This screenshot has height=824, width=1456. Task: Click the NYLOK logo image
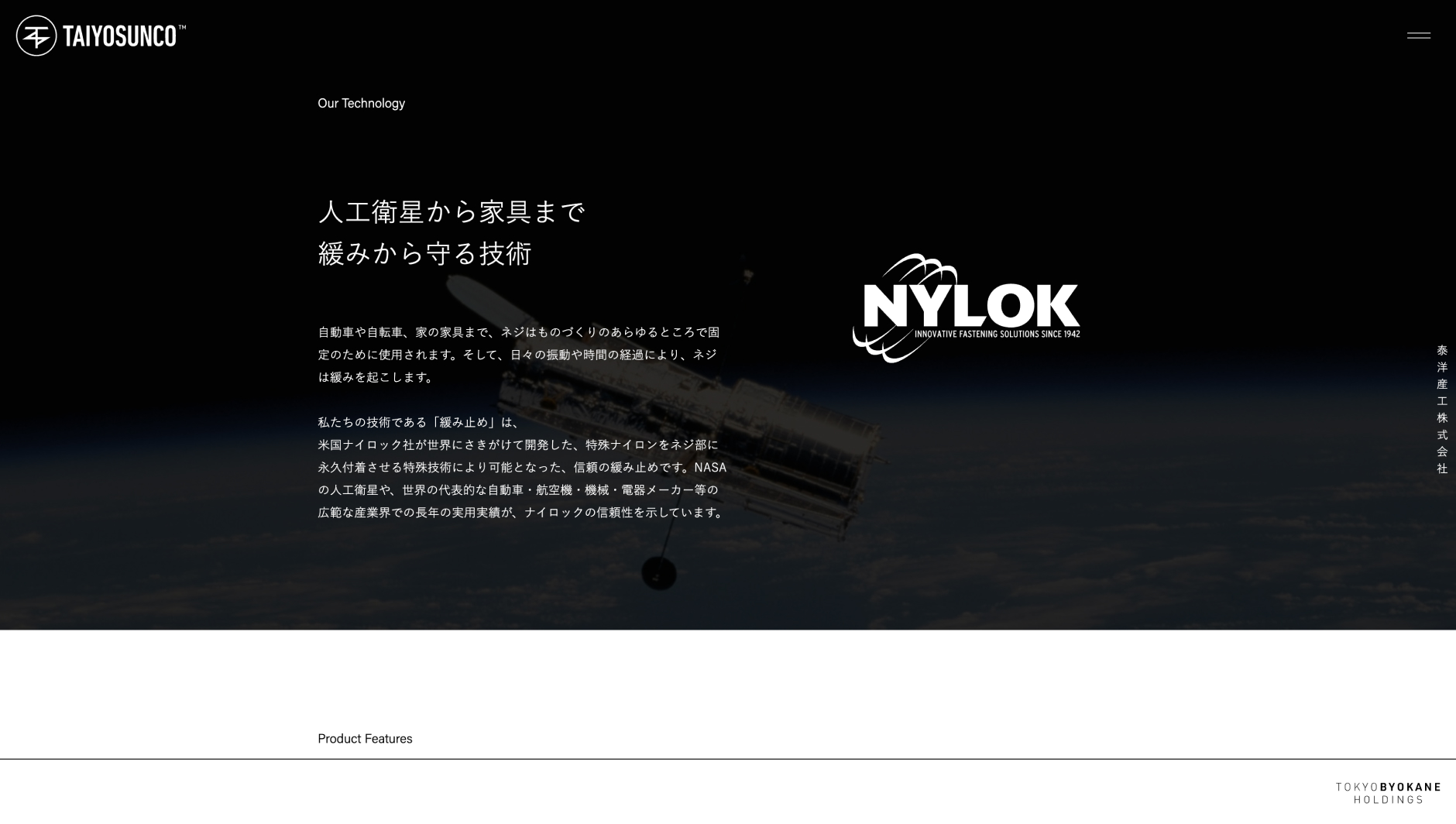[x=966, y=308]
